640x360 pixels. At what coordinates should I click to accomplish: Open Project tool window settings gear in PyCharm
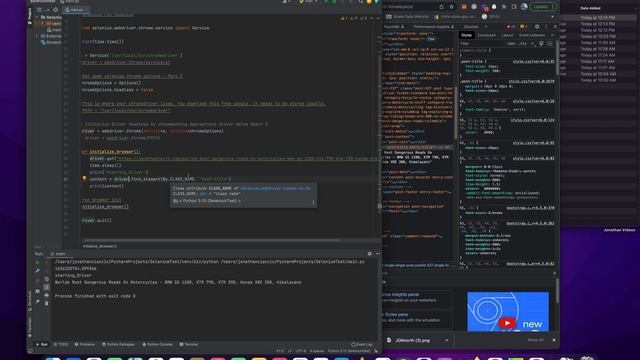pyautogui.click(x=56, y=10)
